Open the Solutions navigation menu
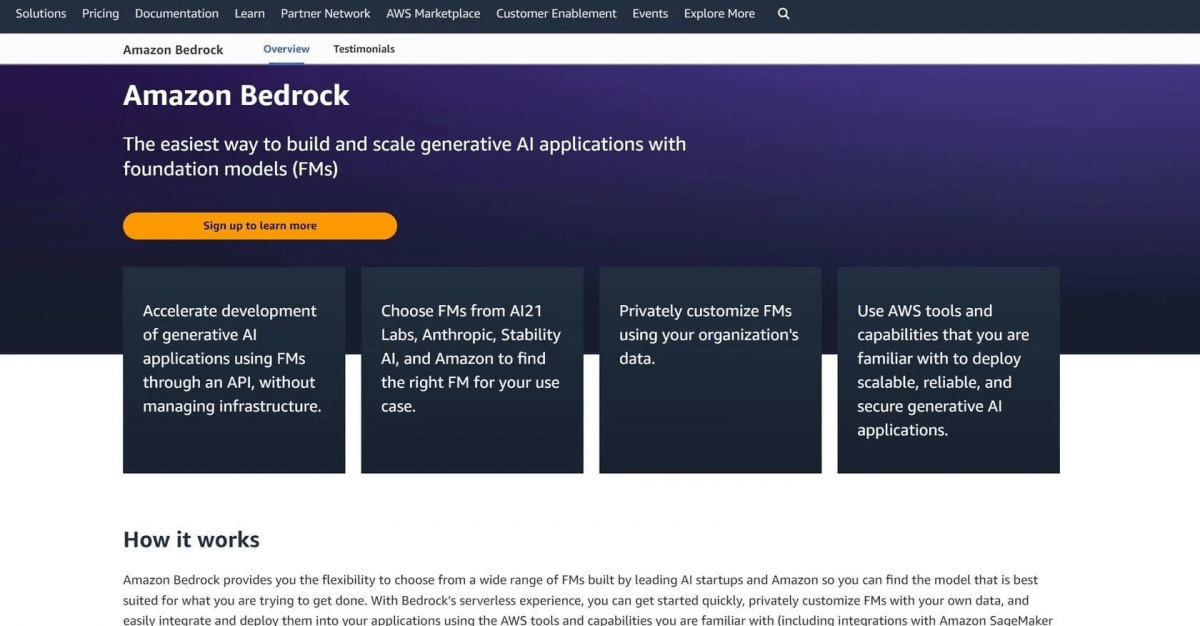Viewport: 1200px width, 626px height. tap(40, 13)
